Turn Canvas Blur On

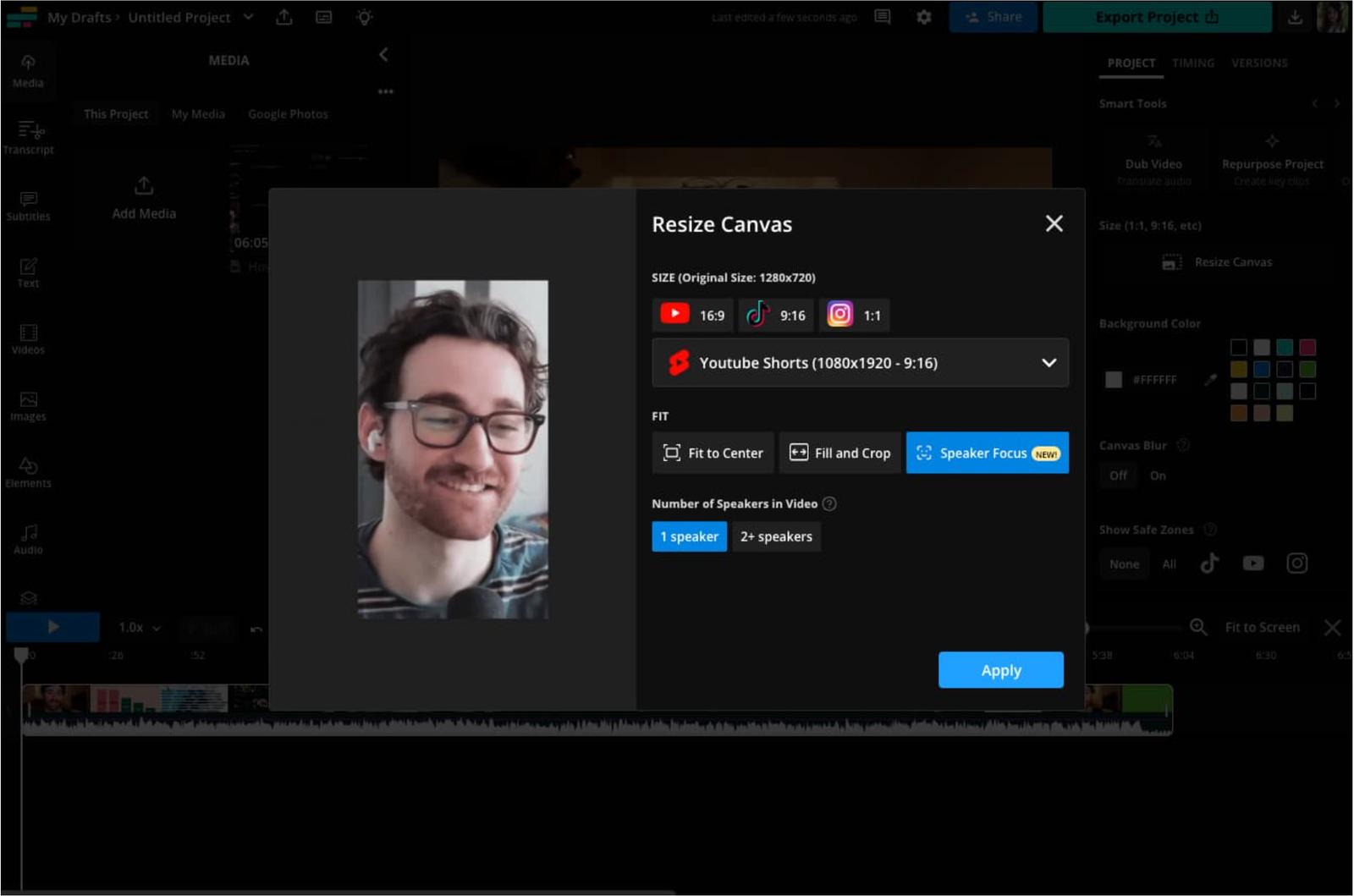point(1158,475)
